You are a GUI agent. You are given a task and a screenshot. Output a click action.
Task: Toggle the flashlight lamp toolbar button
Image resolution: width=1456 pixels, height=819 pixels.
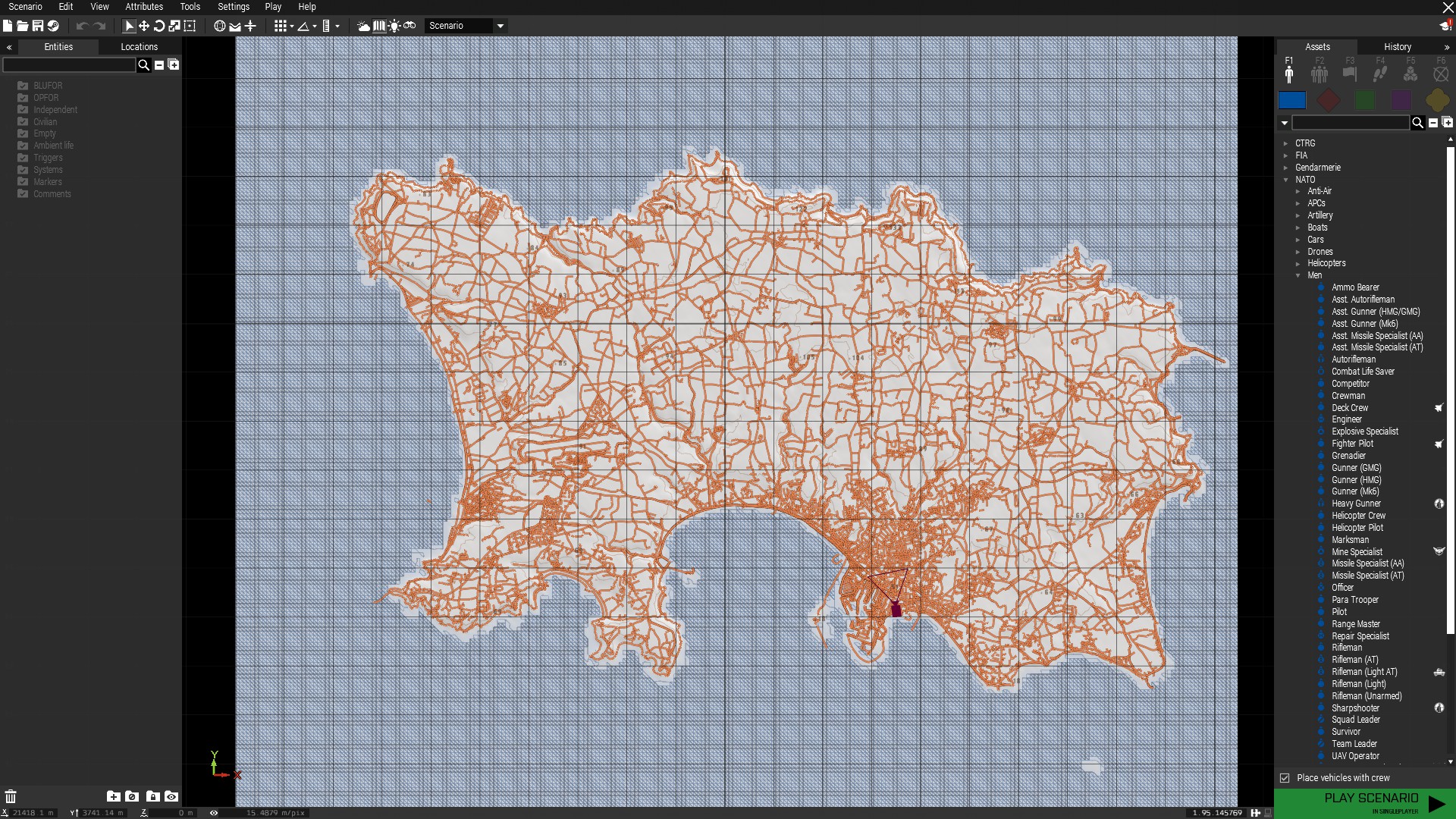click(x=394, y=26)
